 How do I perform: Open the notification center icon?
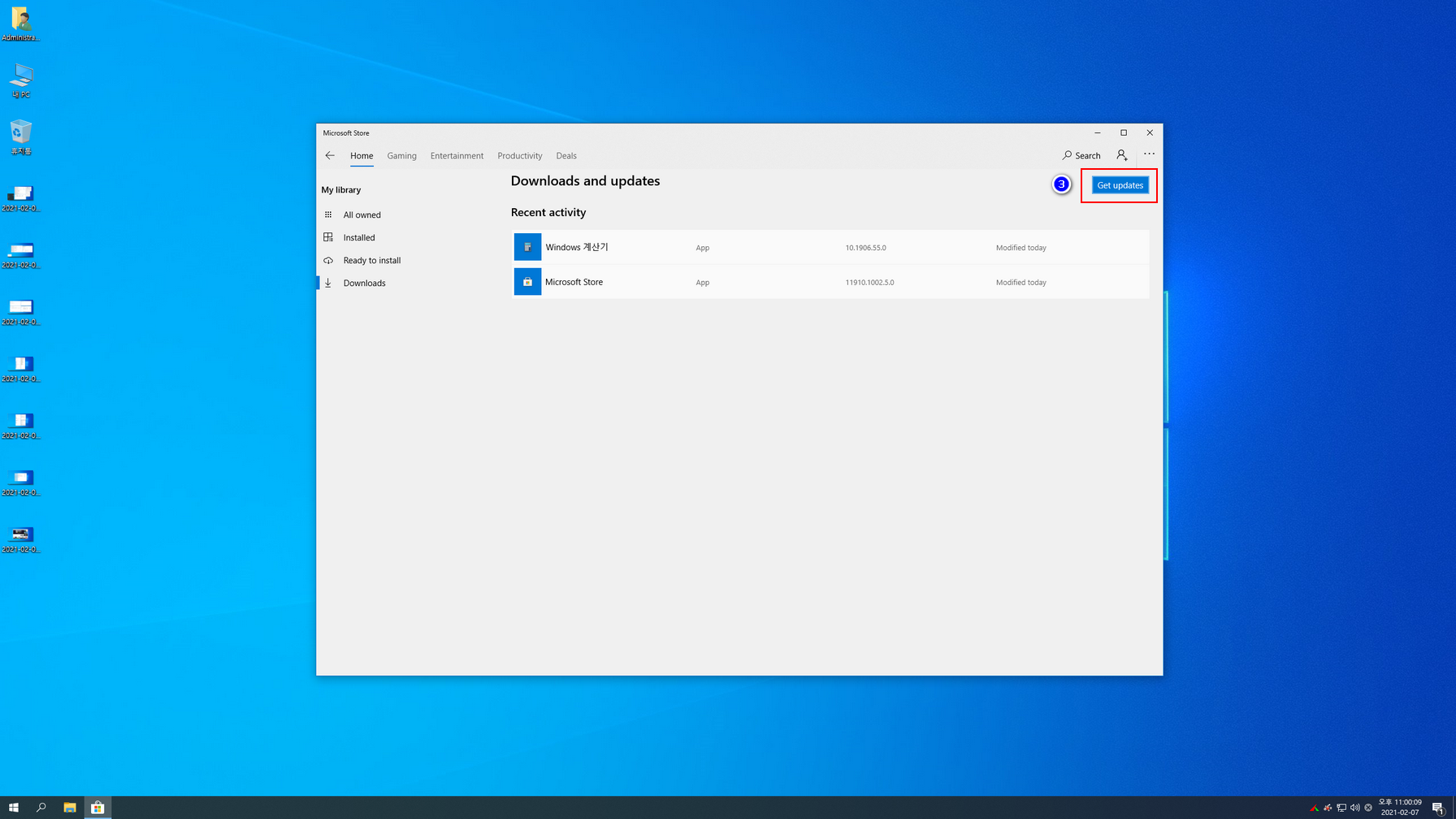coord(1437,808)
